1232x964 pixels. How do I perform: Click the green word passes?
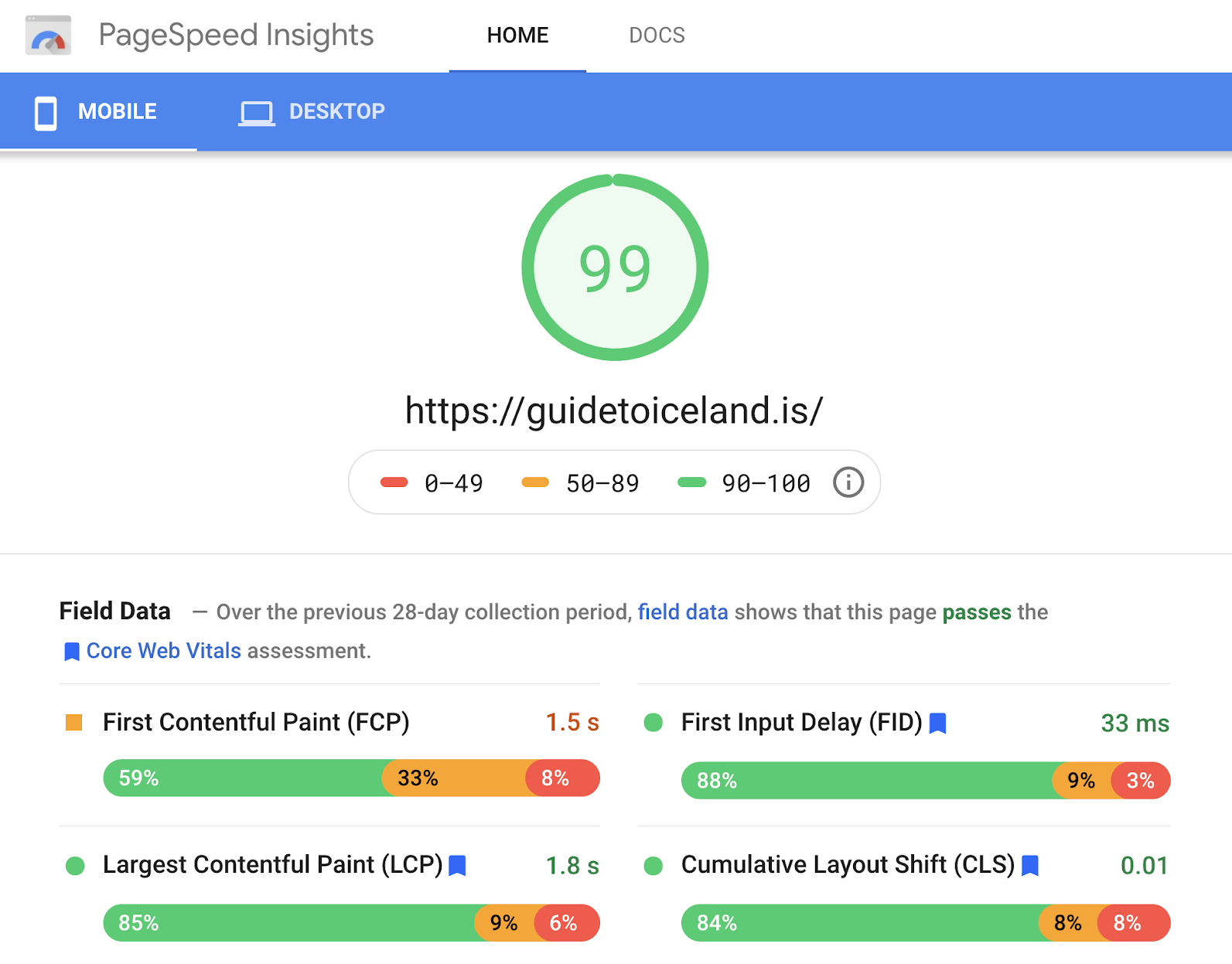(x=977, y=613)
